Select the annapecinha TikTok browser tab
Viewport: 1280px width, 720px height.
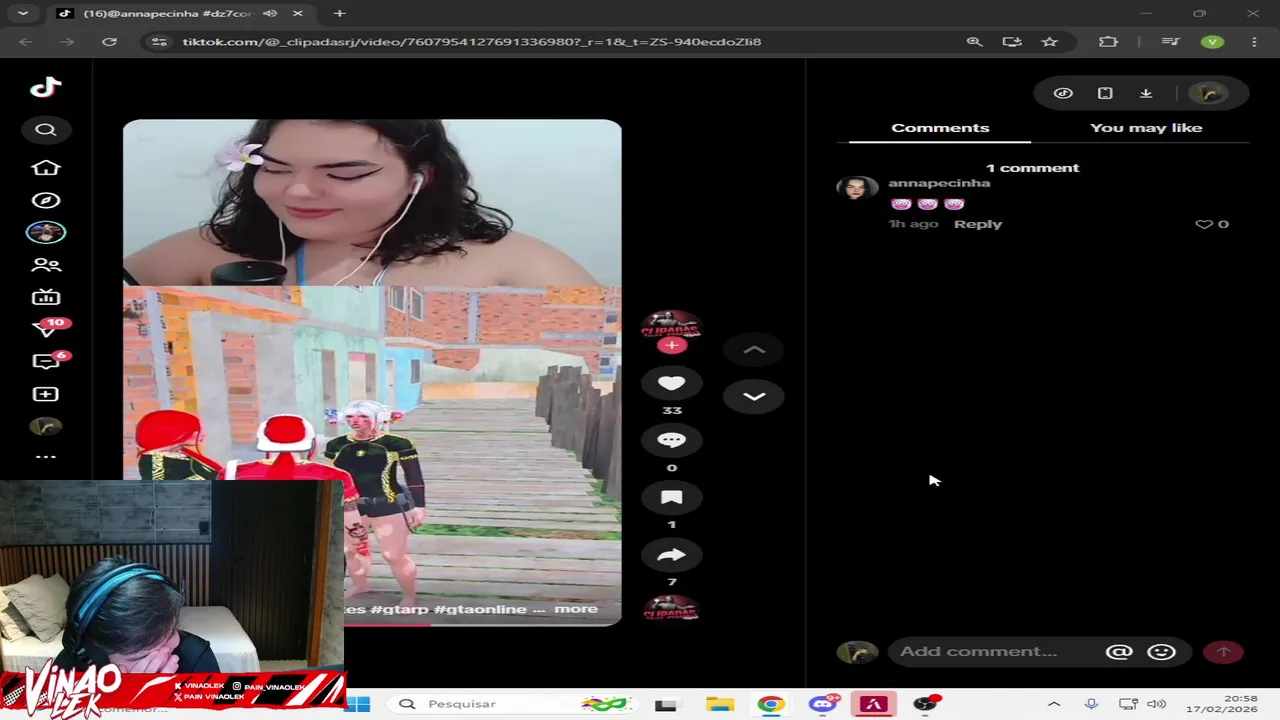tap(181, 13)
